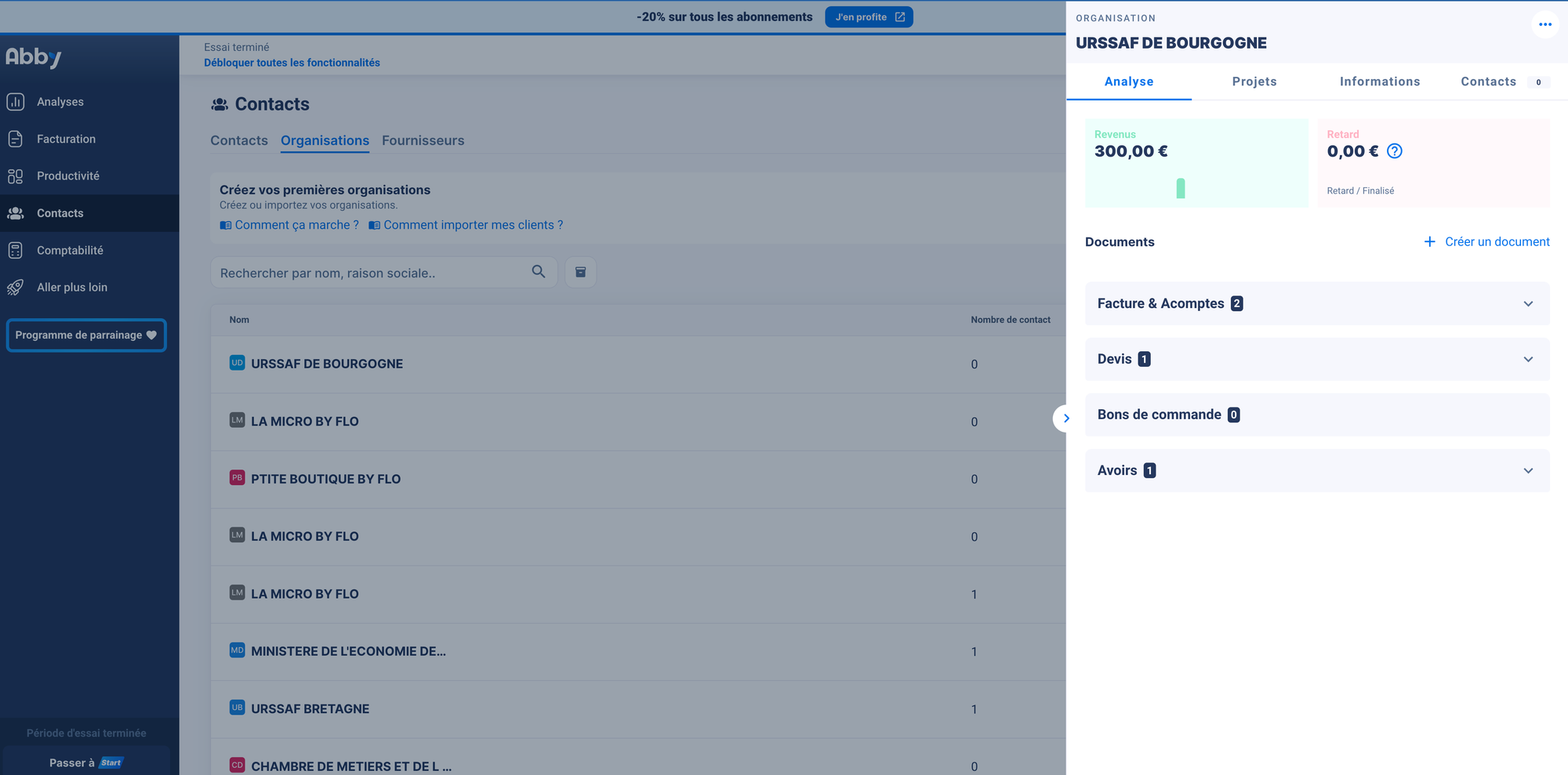
Task: Click the MD avatar of MINISTERE DE L'ECONOMIE
Action: point(237,650)
